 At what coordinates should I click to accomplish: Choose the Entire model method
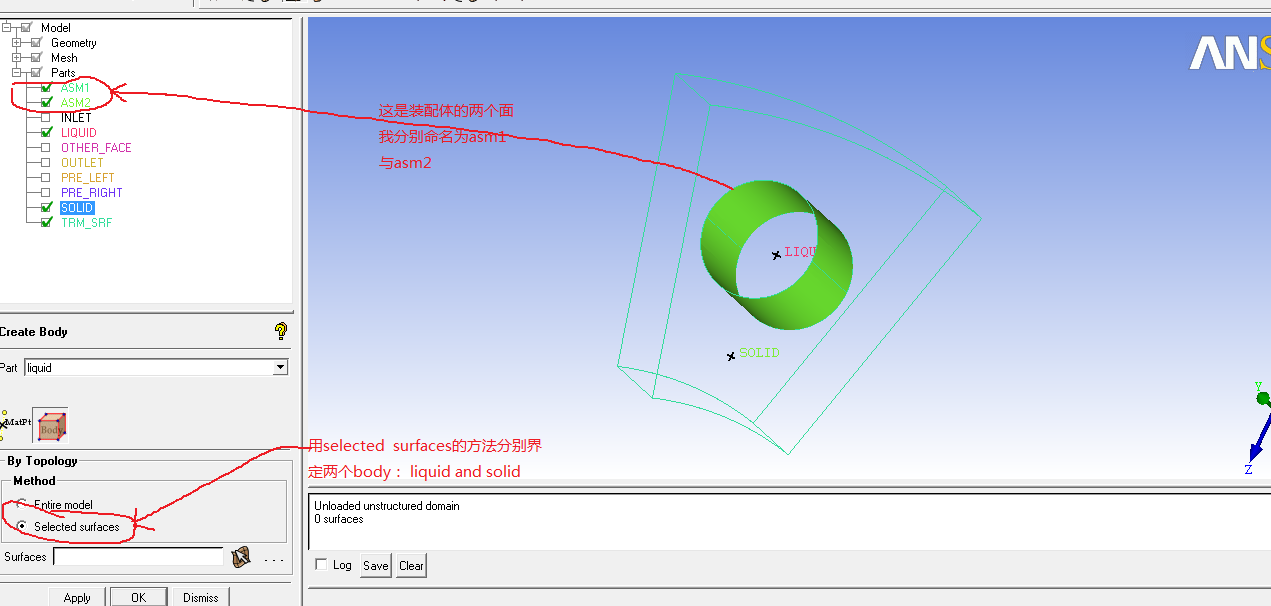point(22,505)
